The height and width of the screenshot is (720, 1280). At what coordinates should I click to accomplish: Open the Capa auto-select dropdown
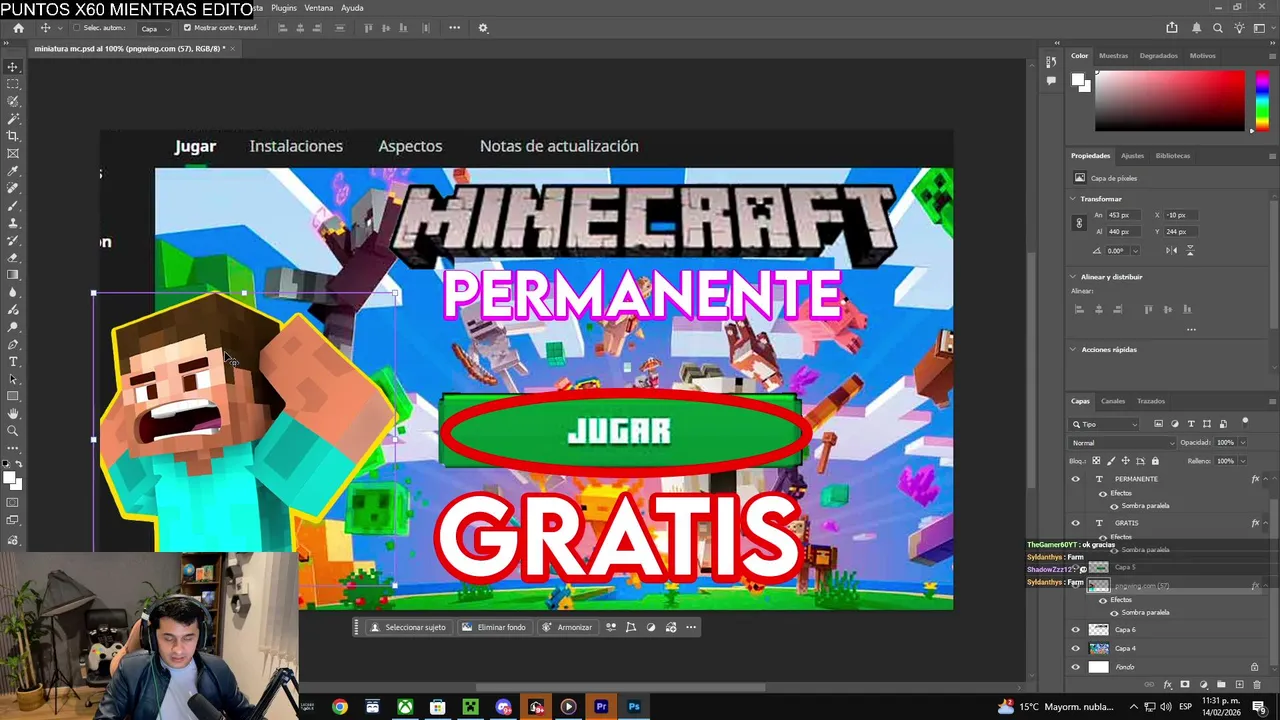pos(155,28)
